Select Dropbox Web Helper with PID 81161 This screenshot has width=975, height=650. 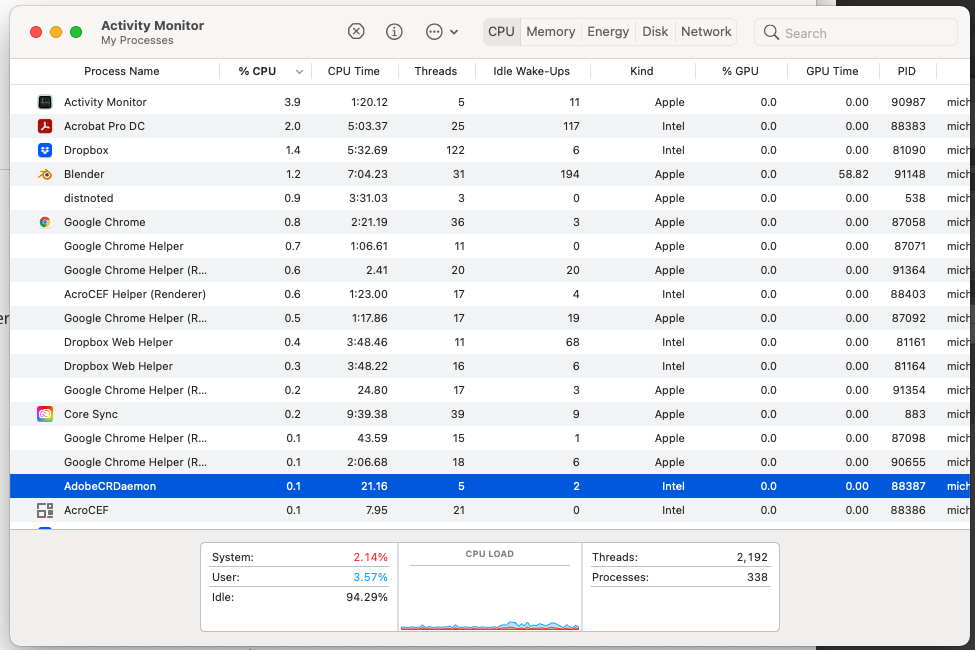coord(489,342)
